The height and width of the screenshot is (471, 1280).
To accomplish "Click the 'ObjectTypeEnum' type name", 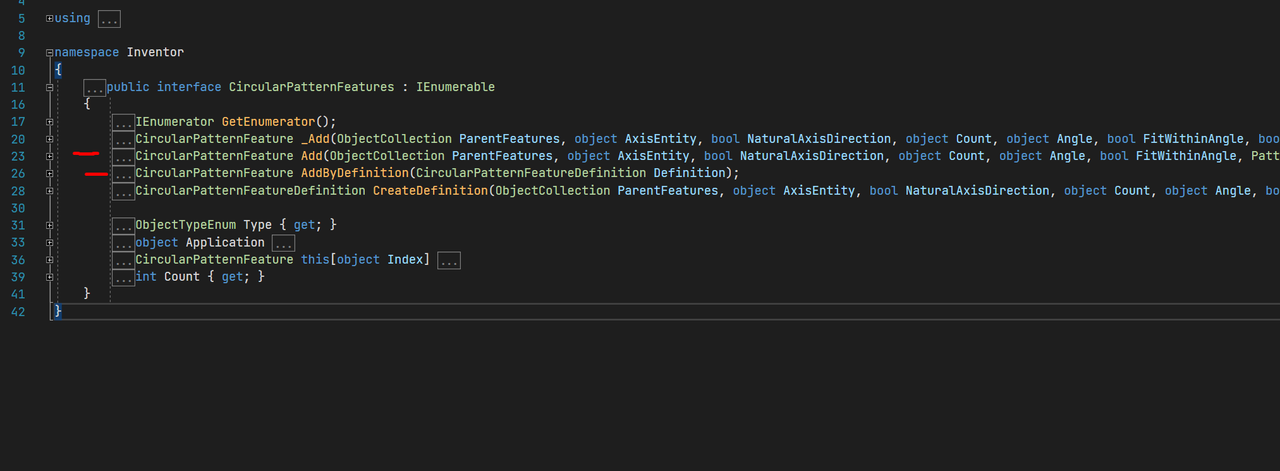I will click(186, 225).
